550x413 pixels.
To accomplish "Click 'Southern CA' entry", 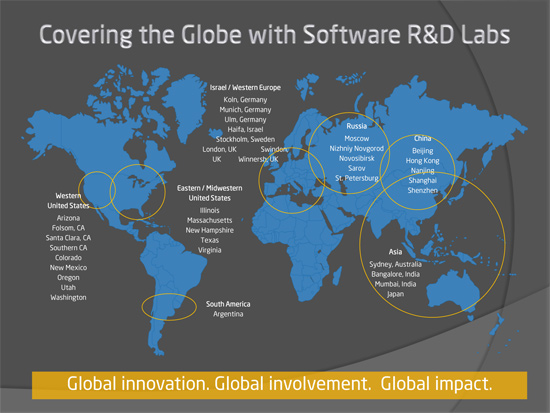I will (x=68, y=248).
